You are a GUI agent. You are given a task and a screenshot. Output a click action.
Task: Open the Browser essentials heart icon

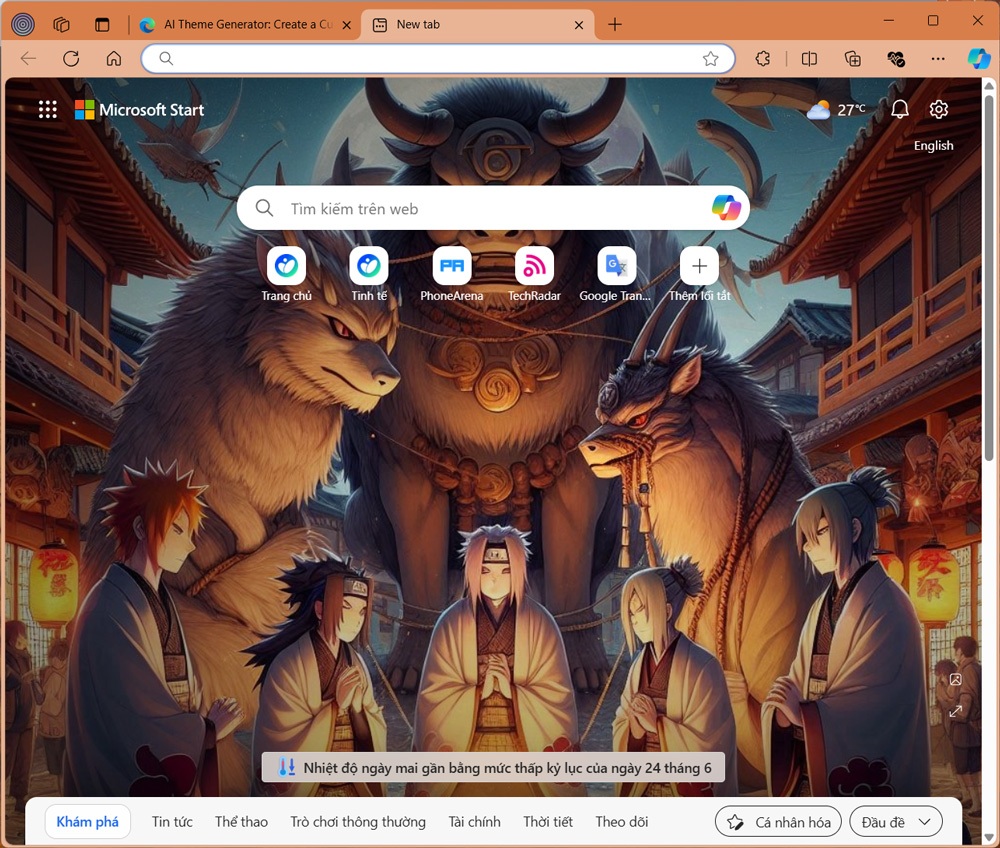pos(896,59)
